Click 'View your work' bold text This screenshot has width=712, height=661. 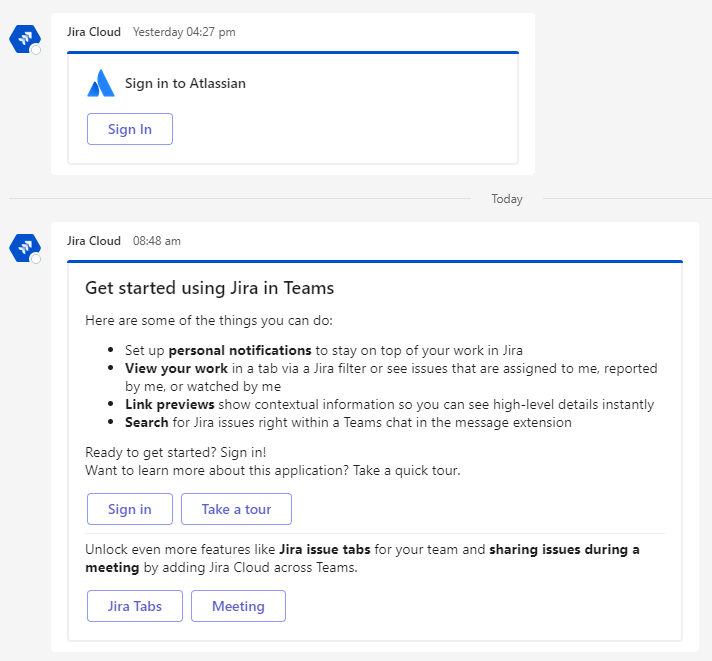[177, 368]
